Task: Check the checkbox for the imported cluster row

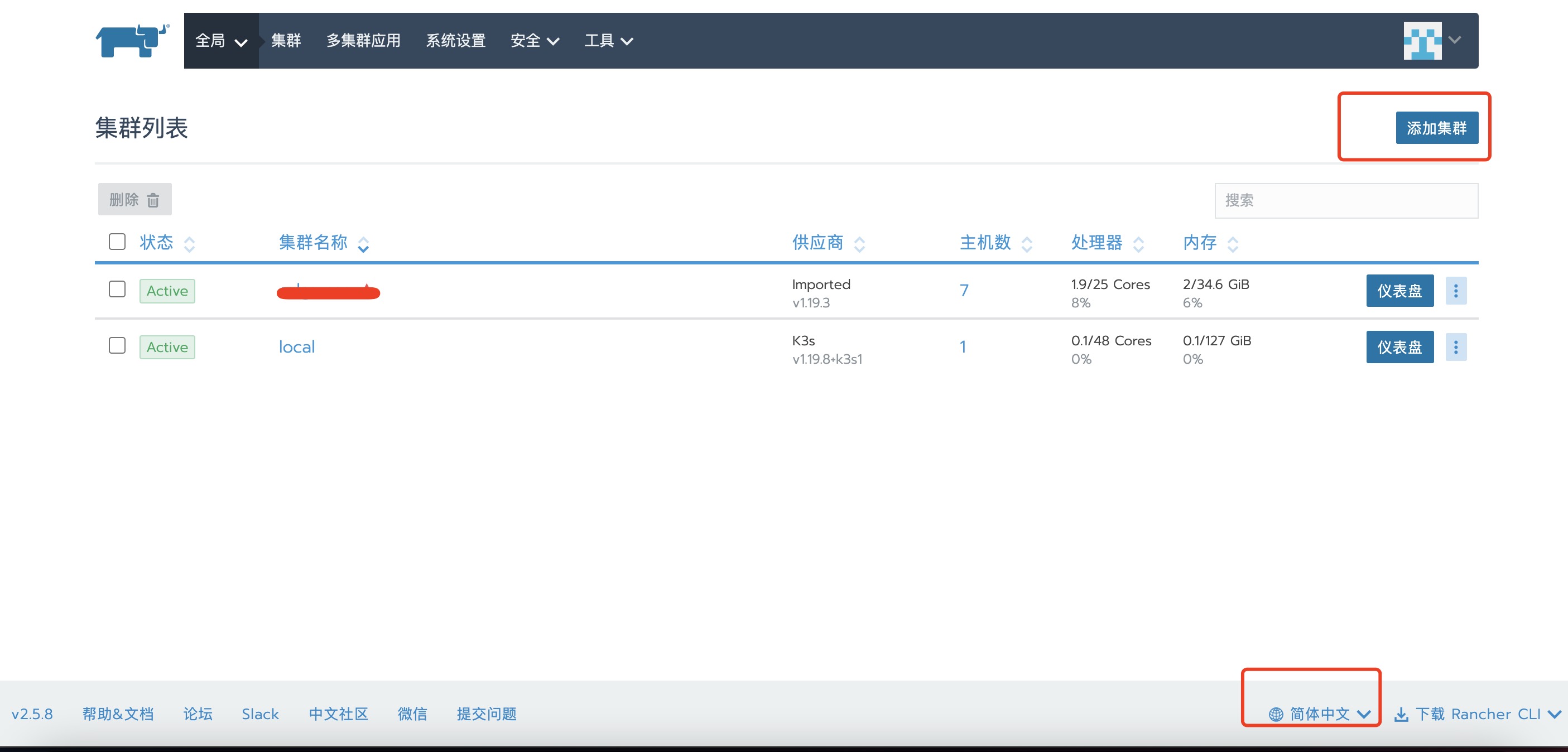Action: coord(116,291)
